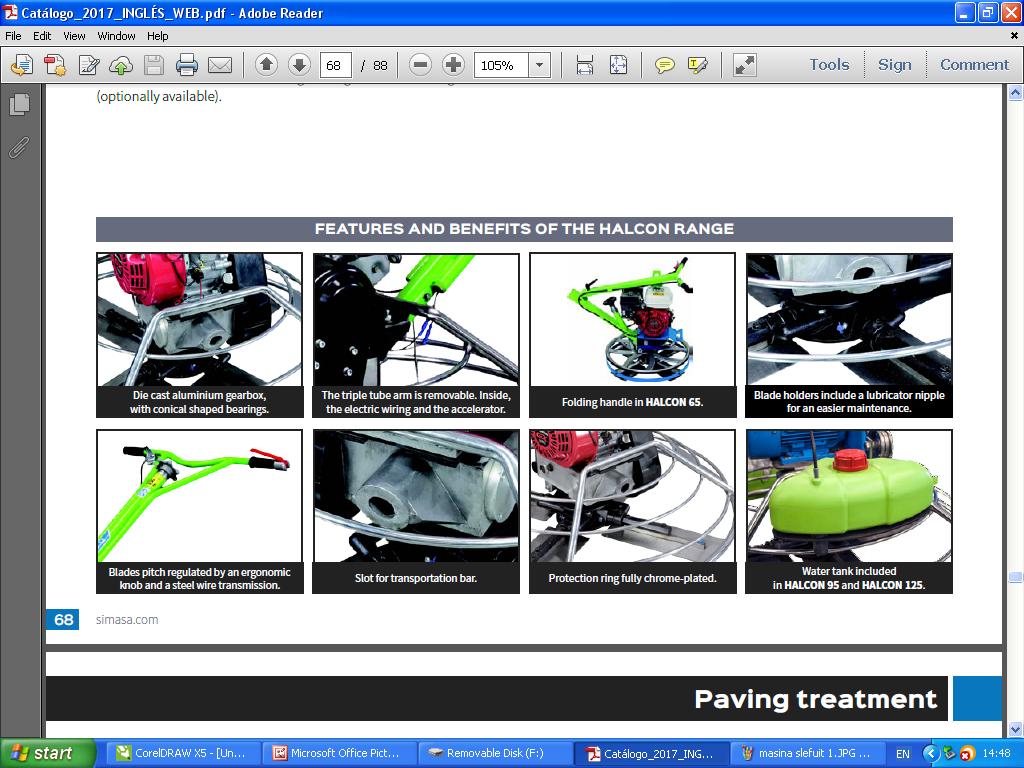Click the 'FEATURES AND BENEFITS OF THE HALCON RANGE' heading
The width and height of the screenshot is (1024, 768).
pos(524,229)
